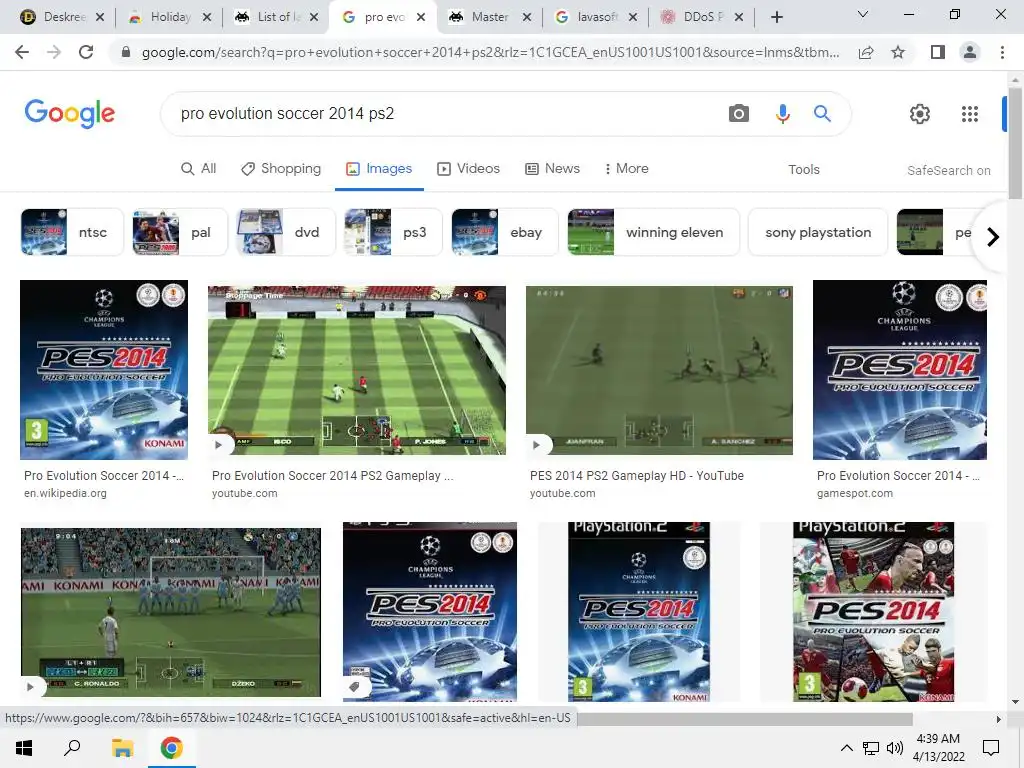Open the Windows notification center
This screenshot has height=768, width=1024.
pyautogui.click(x=991, y=748)
